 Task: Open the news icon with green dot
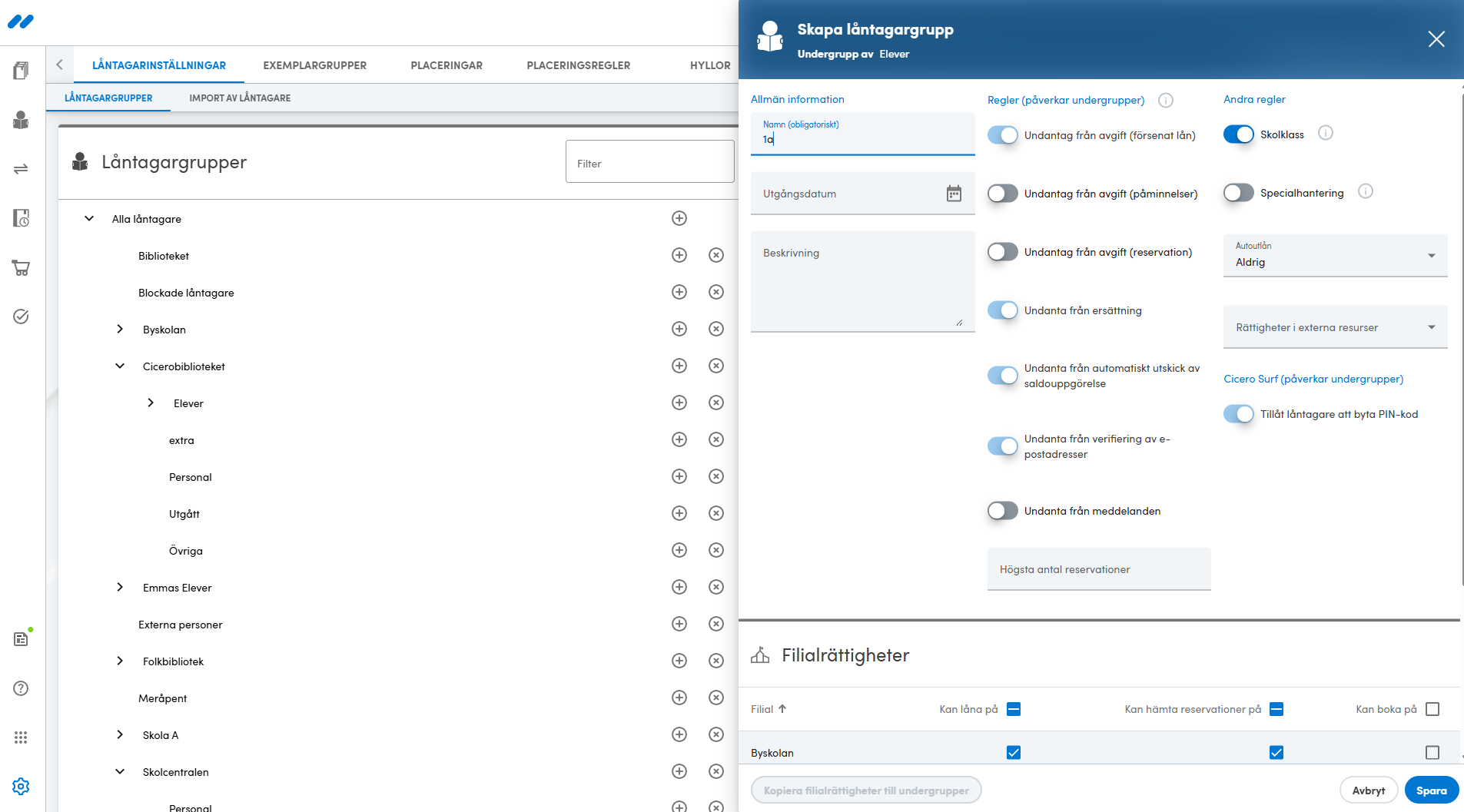[x=21, y=638]
